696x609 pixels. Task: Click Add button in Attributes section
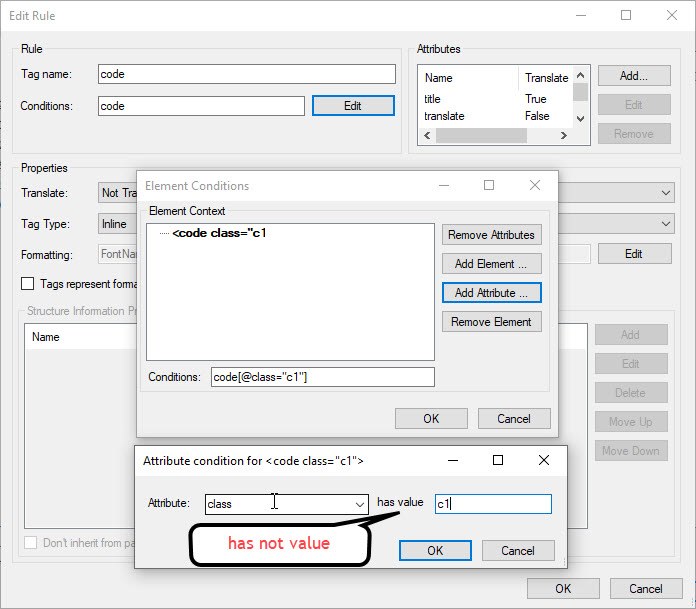pyautogui.click(x=633, y=76)
